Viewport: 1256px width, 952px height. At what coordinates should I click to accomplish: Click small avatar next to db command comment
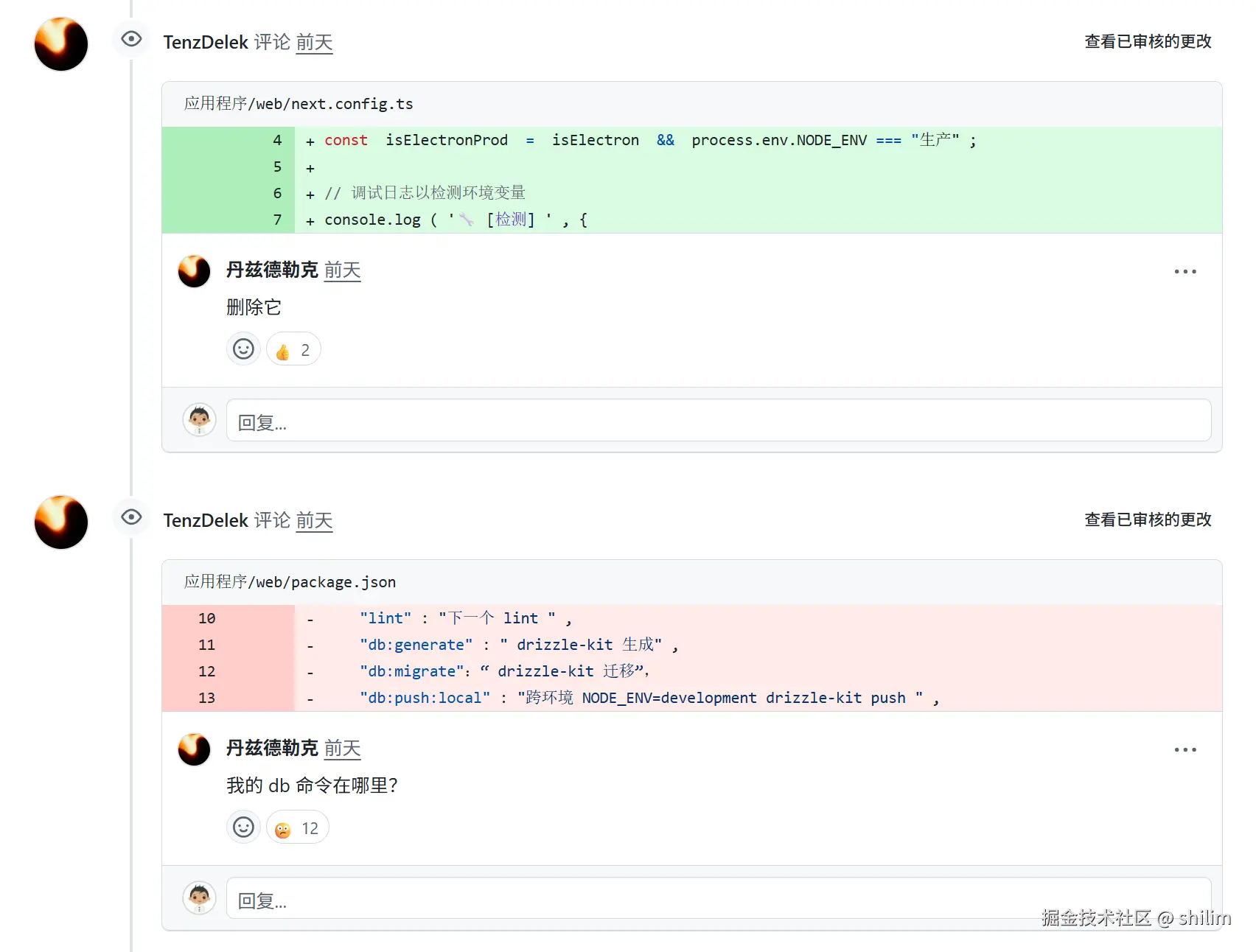pyautogui.click(x=195, y=749)
